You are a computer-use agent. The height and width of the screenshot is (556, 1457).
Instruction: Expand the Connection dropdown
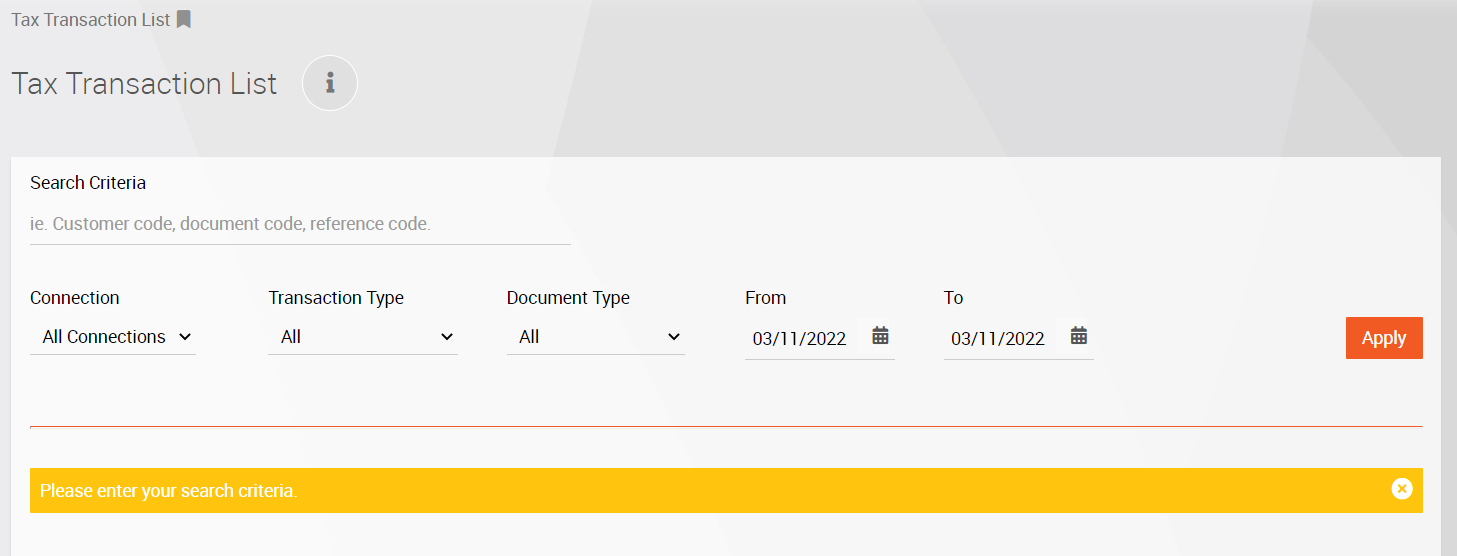tap(113, 337)
